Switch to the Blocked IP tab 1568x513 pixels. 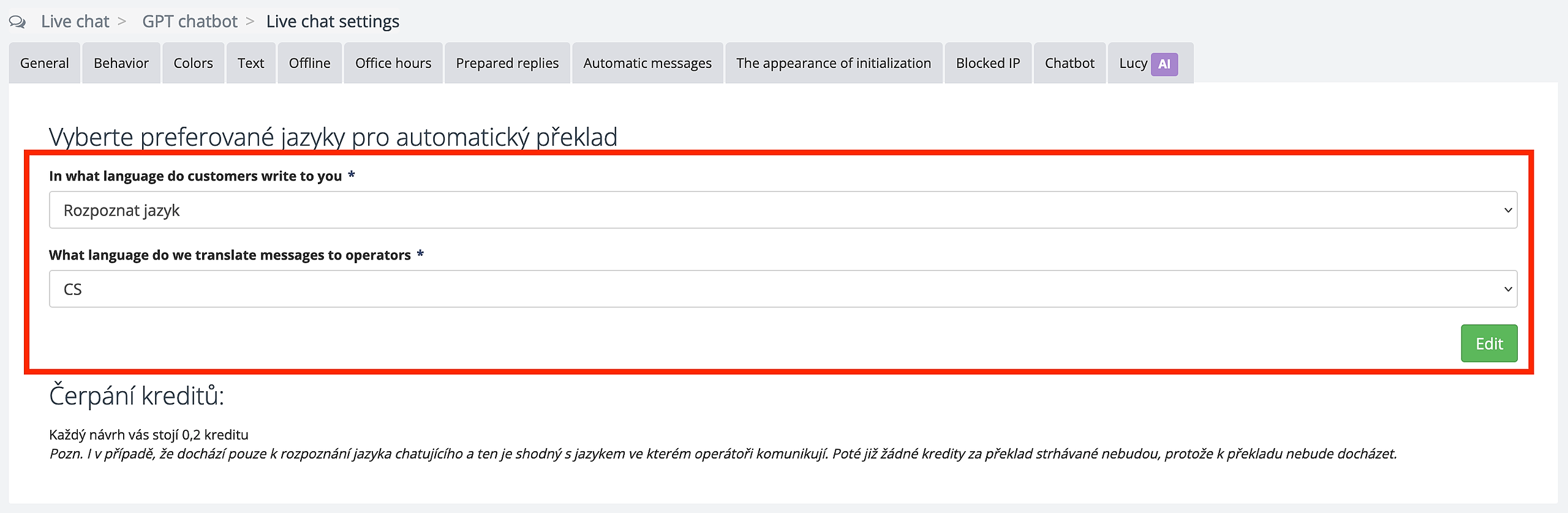pyautogui.click(x=988, y=63)
